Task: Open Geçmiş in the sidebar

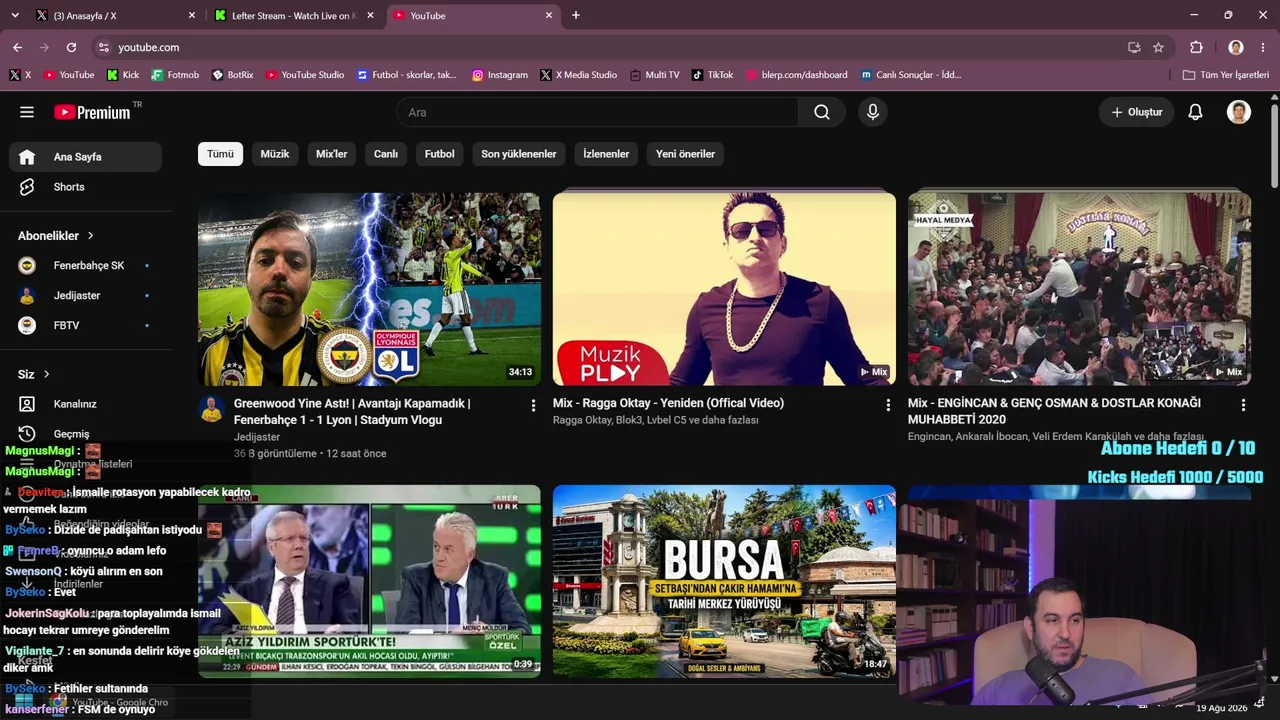Action: tap(85, 434)
